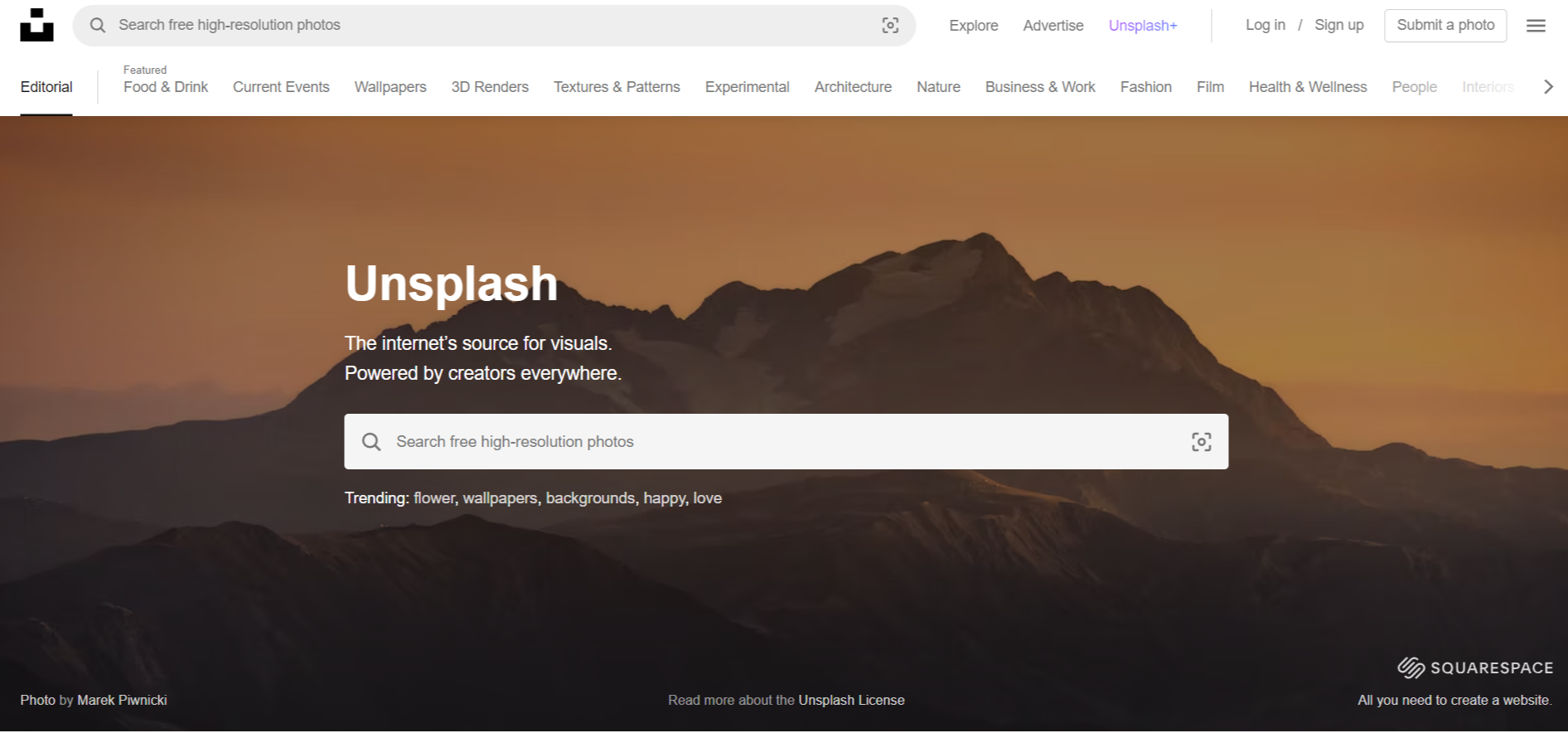The width and height of the screenshot is (1568, 733).
Task: Open the Fashion category
Action: click(1145, 86)
